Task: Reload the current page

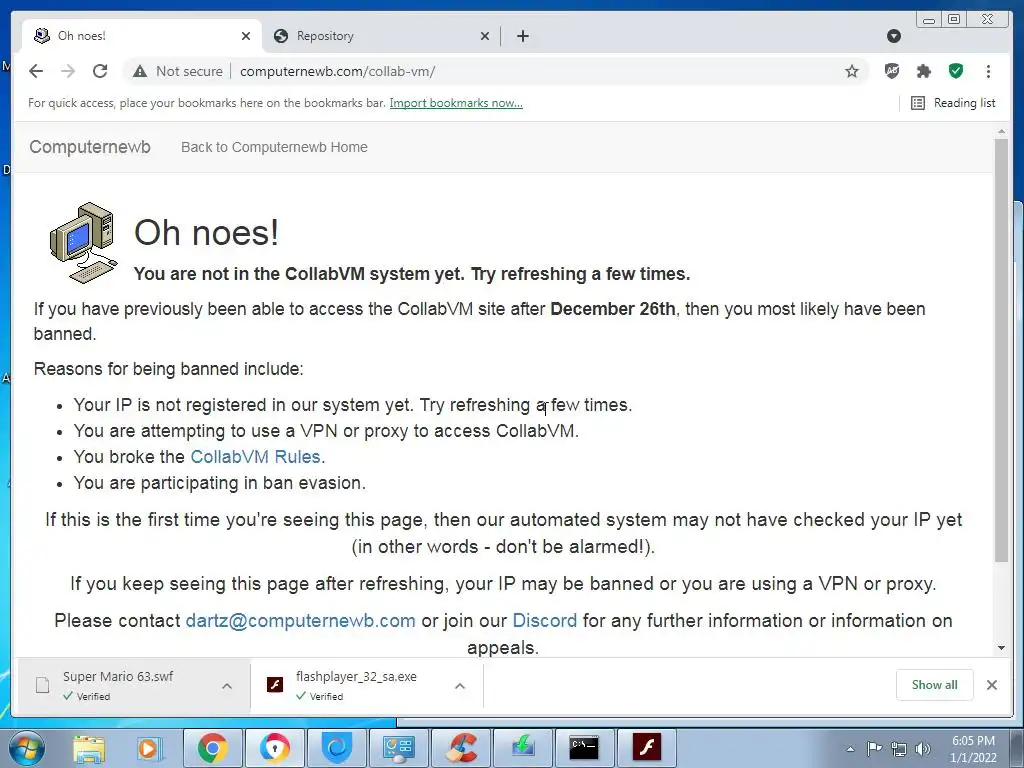Action: pyautogui.click(x=100, y=71)
